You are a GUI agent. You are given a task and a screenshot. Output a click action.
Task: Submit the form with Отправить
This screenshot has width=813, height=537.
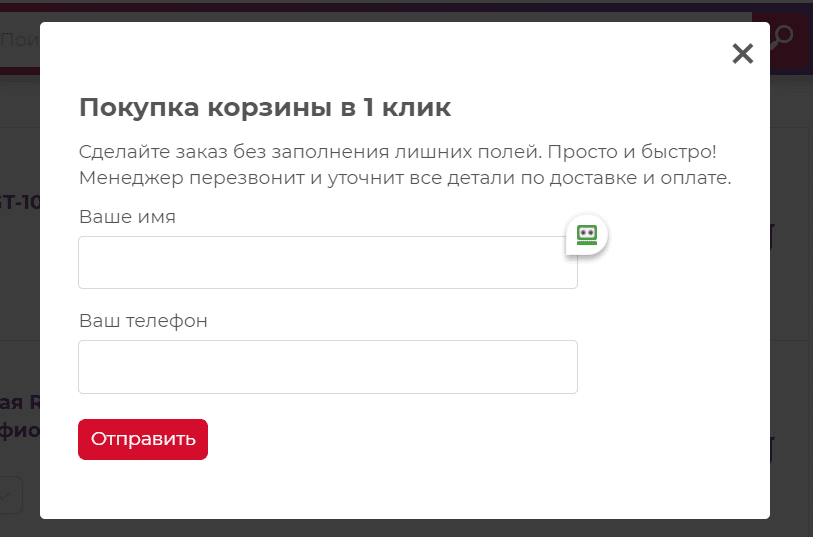[143, 440]
